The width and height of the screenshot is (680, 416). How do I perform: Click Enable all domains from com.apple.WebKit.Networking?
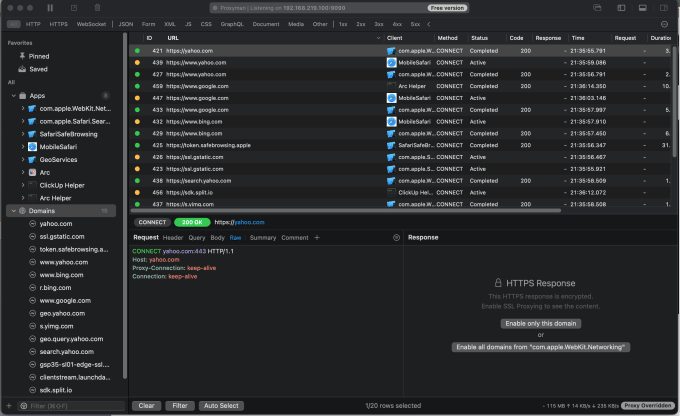click(541, 347)
